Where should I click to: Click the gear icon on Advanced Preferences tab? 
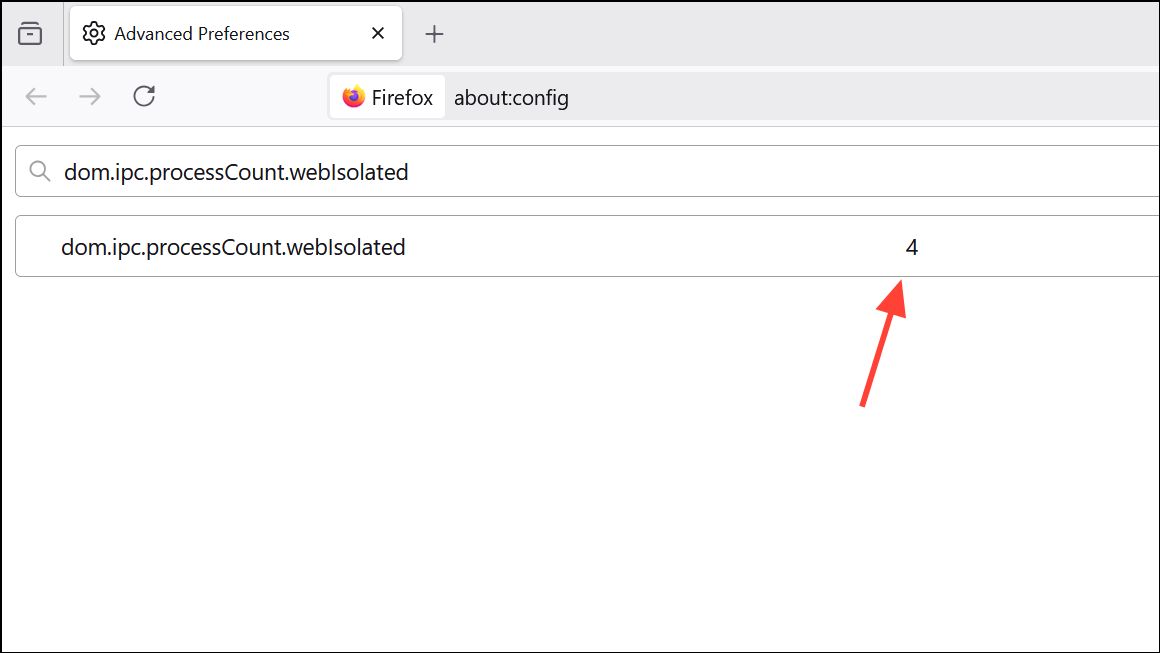(x=94, y=34)
